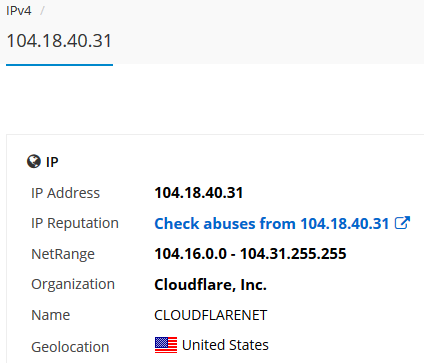
Task: Click the Name field label
Action: [51, 315]
